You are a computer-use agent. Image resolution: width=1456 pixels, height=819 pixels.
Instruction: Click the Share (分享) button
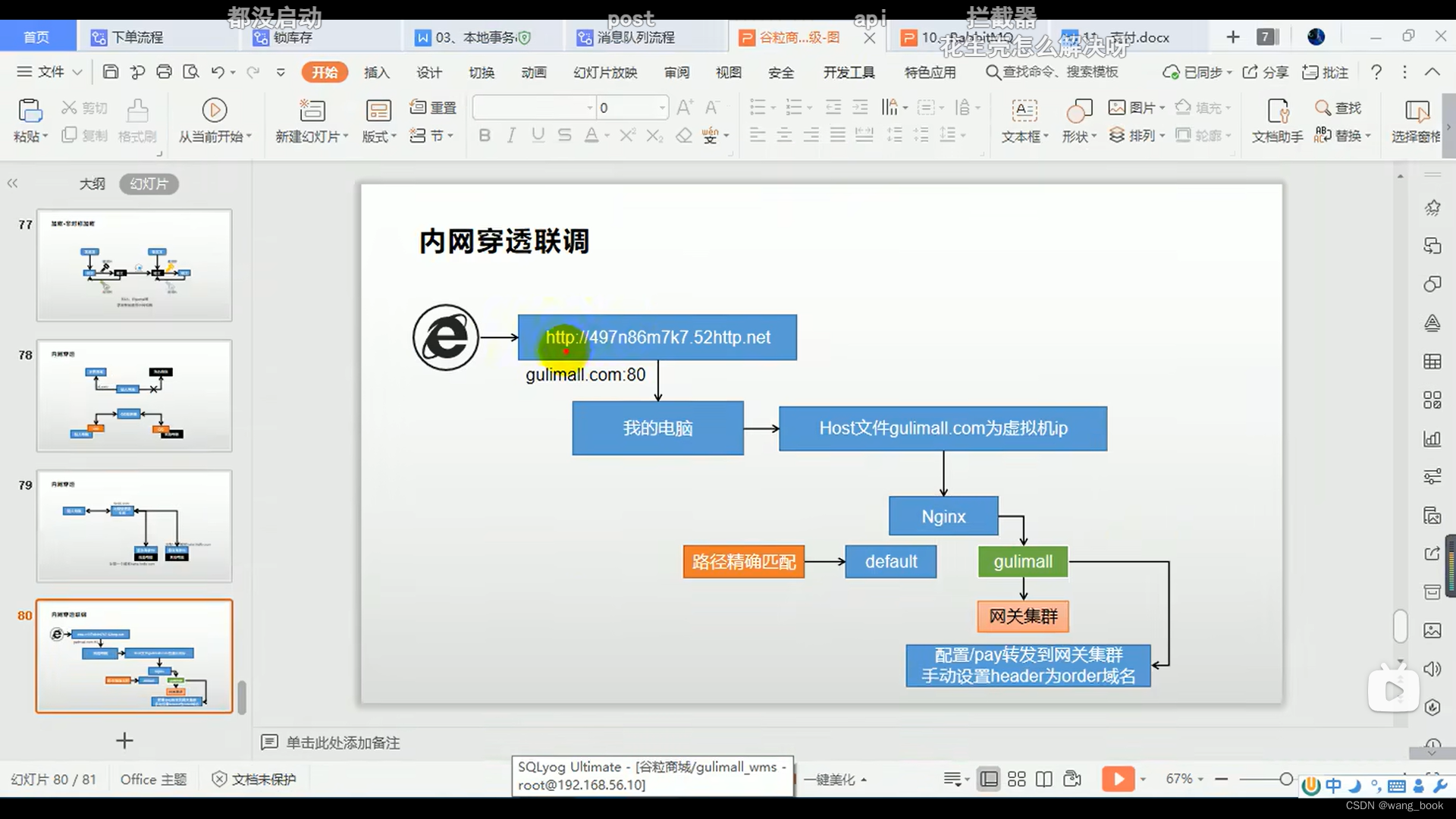(x=1266, y=72)
